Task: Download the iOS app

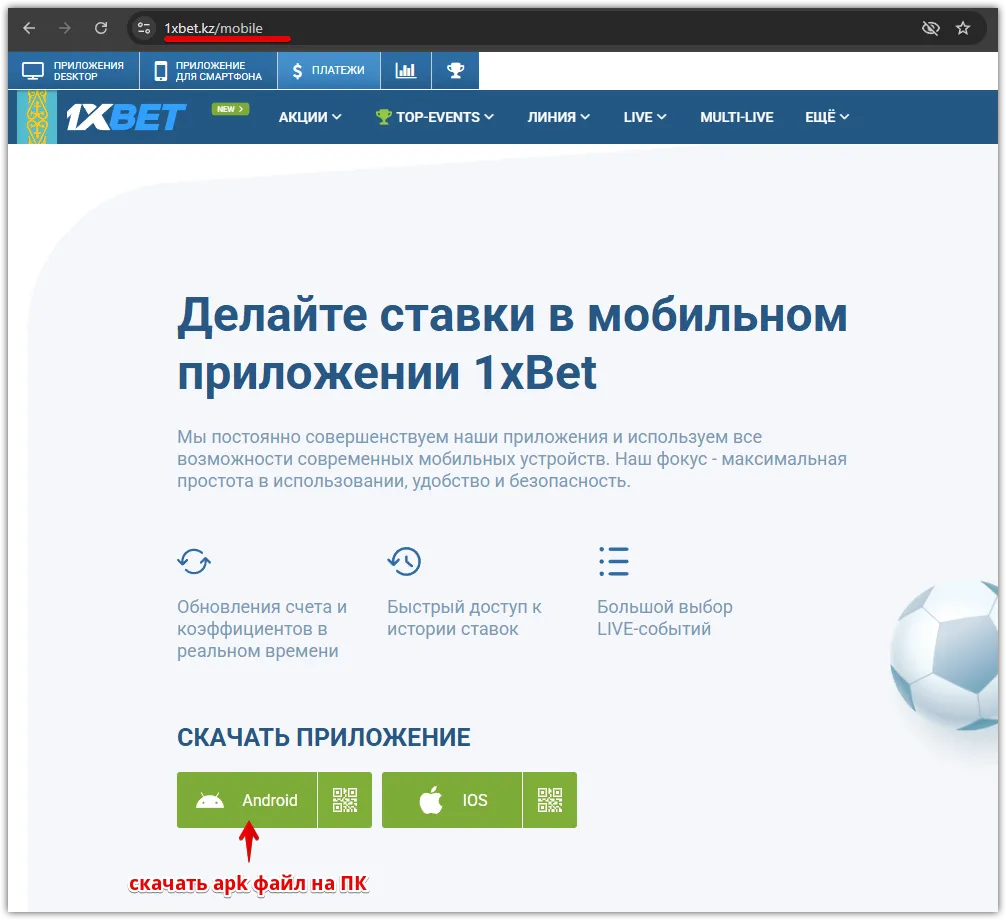Action: [452, 800]
